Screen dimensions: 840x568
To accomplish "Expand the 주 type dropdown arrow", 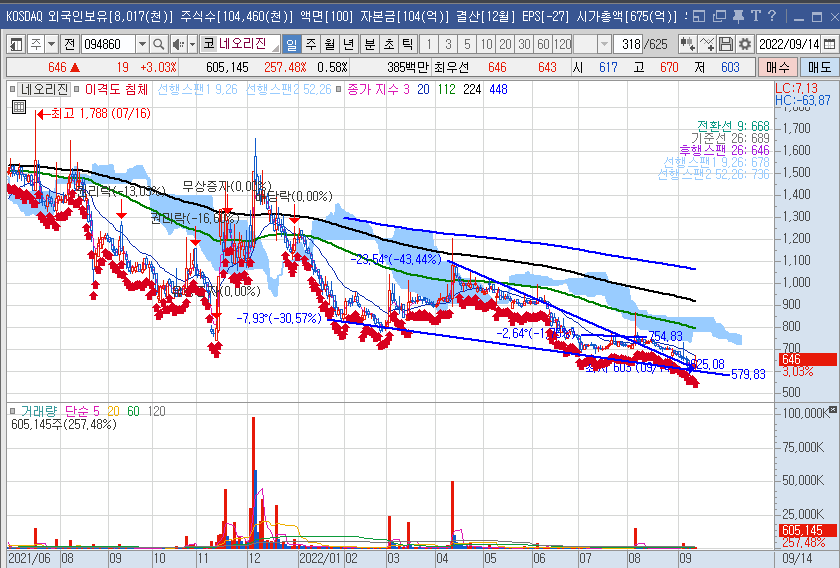I will click(51, 44).
